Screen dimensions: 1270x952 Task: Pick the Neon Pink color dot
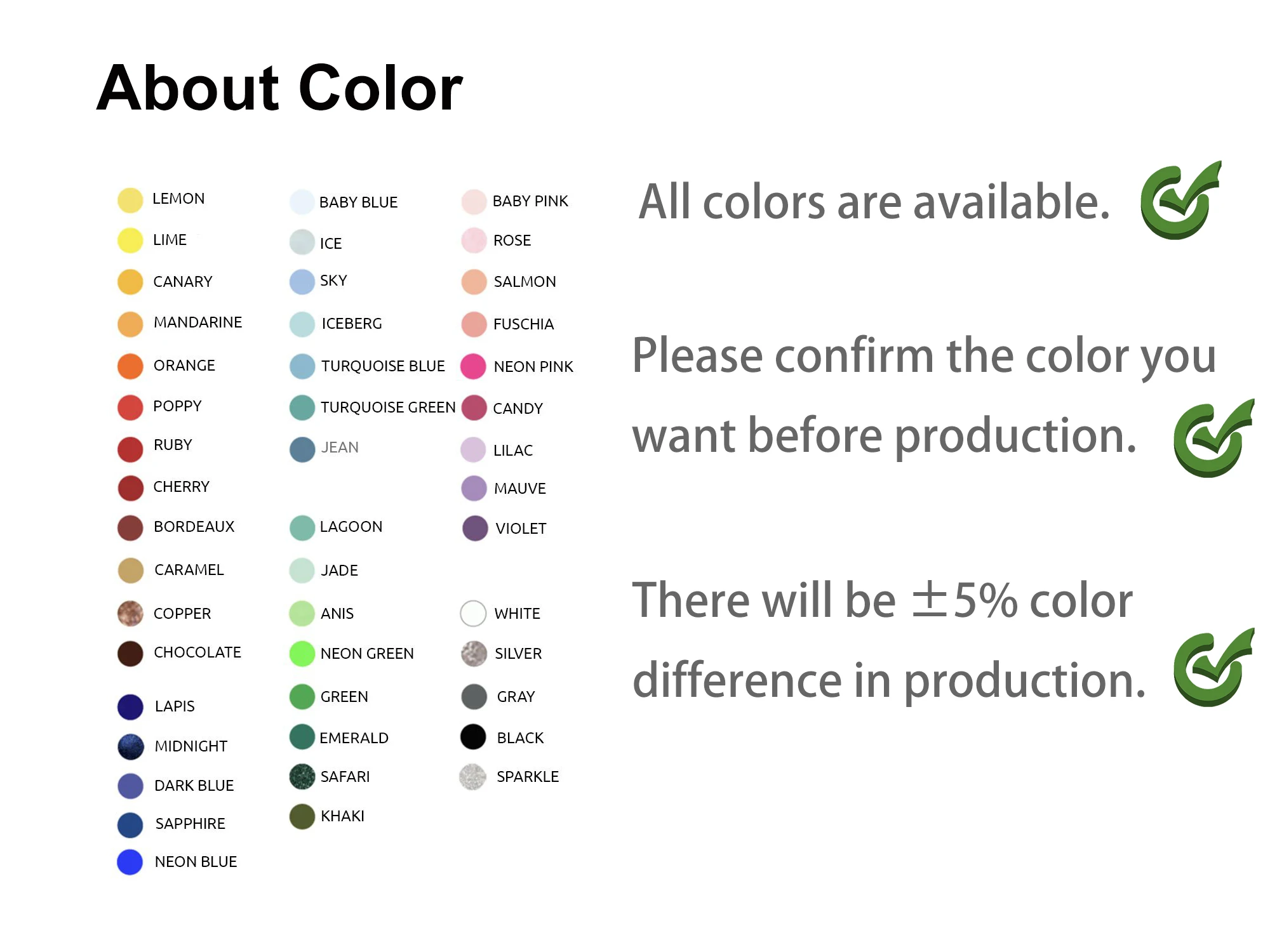pyautogui.click(x=473, y=367)
